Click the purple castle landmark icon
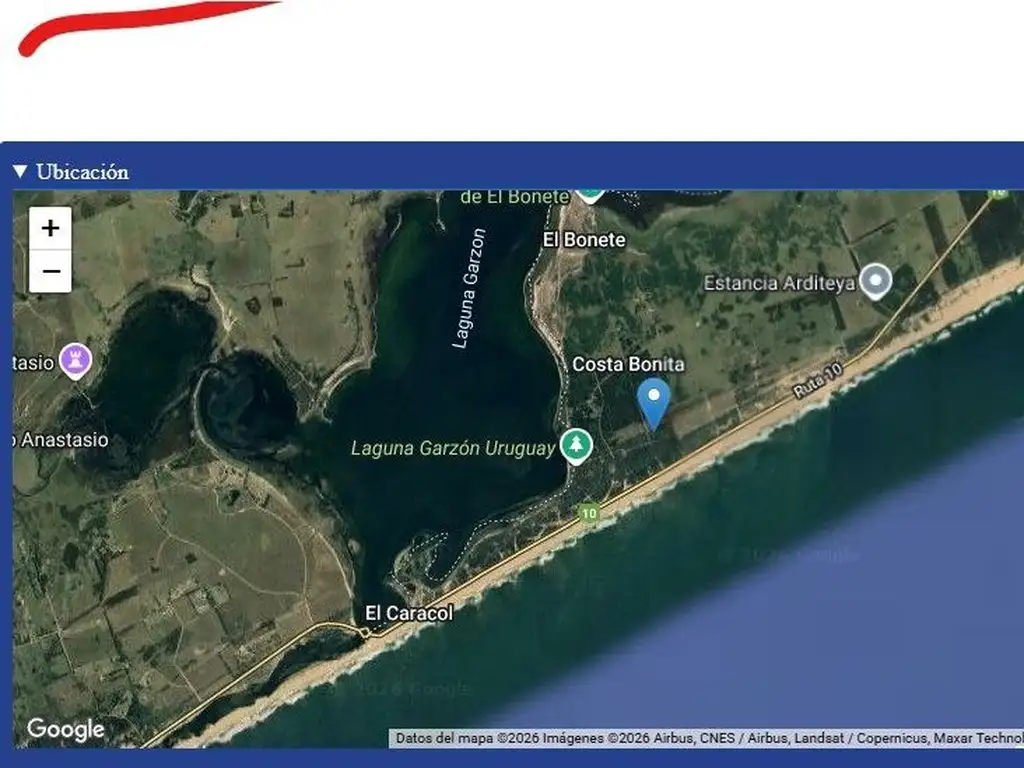Viewport: 1024px width, 768px height. [75, 360]
